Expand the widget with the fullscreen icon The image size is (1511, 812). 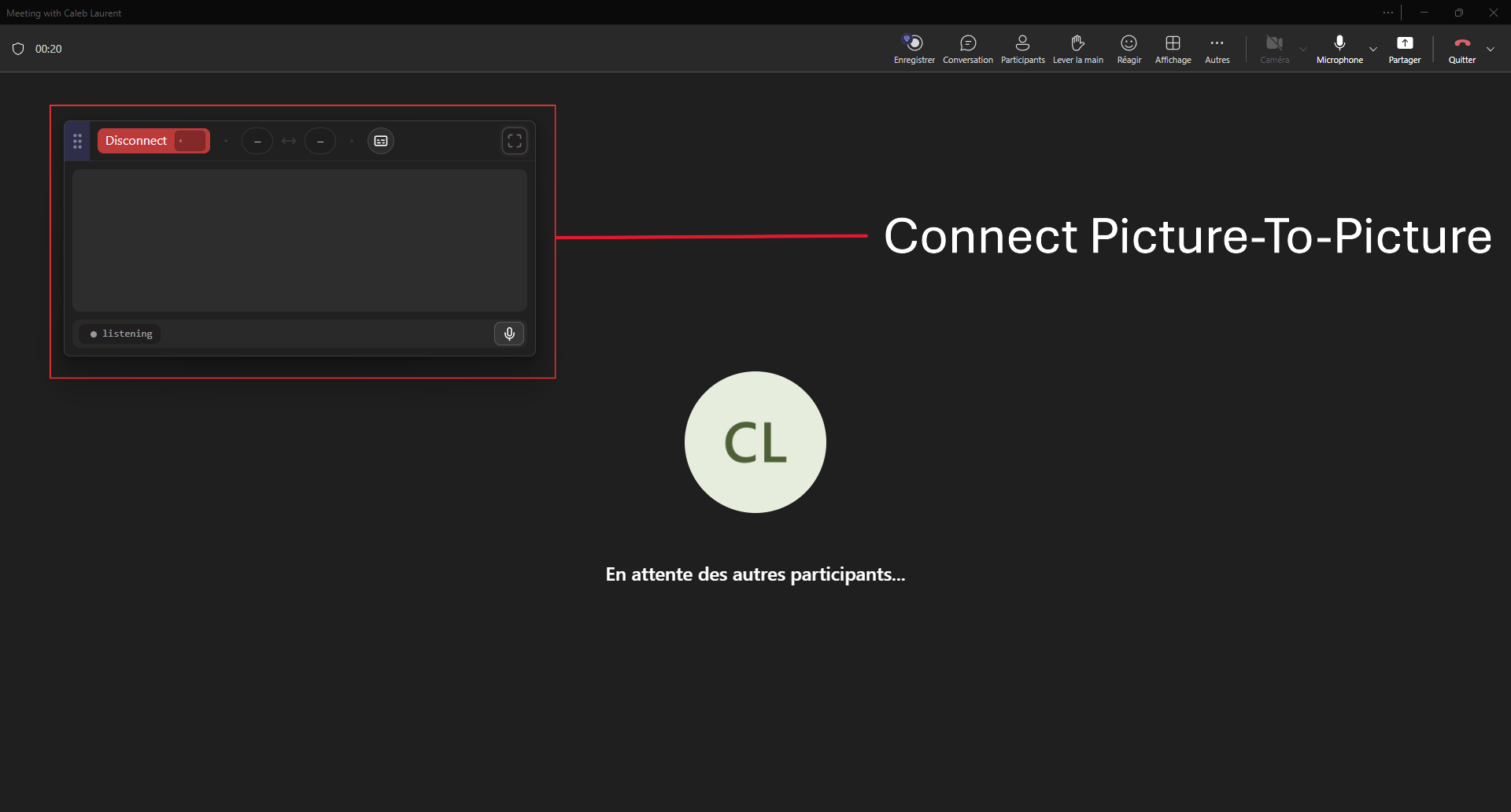515,141
